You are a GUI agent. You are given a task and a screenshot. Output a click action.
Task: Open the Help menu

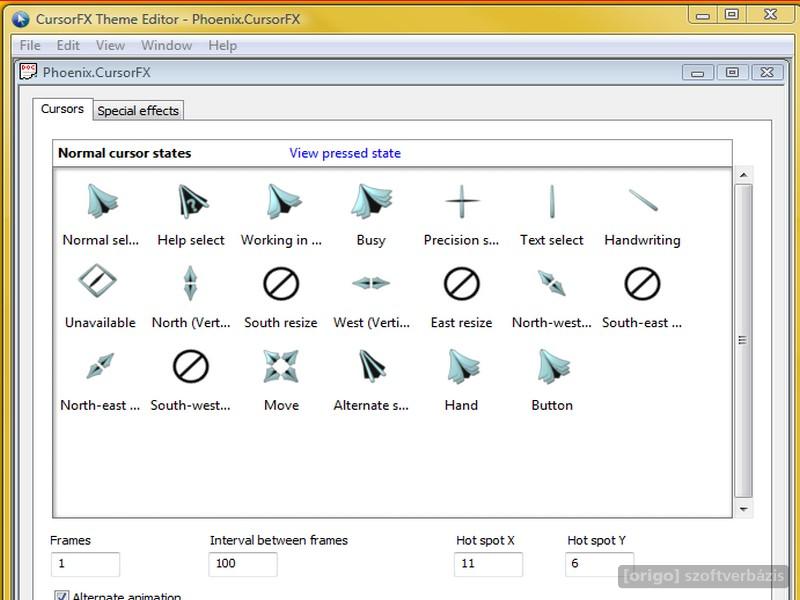click(222, 45)
